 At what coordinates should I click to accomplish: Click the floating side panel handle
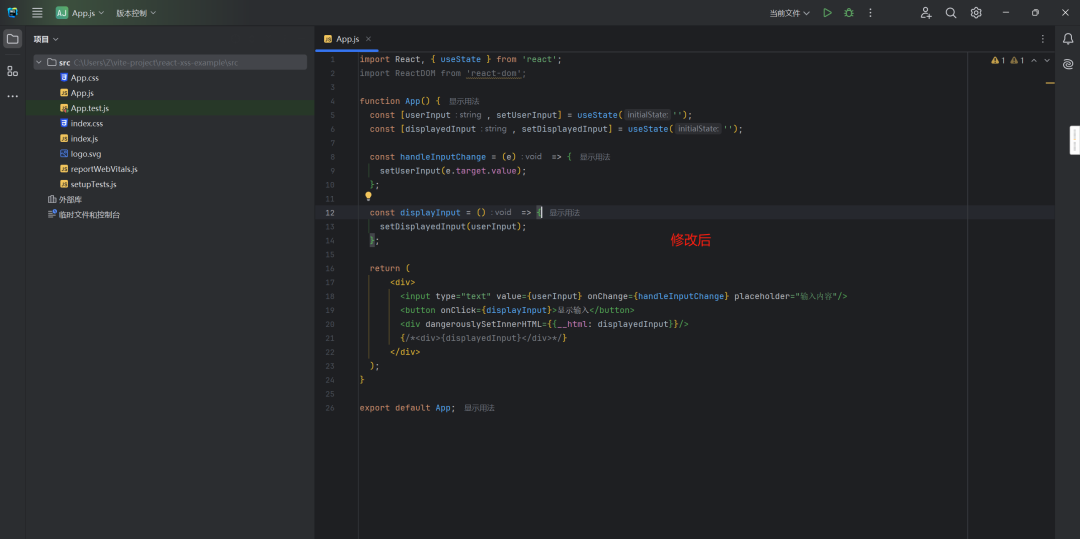pos(1074,140)
